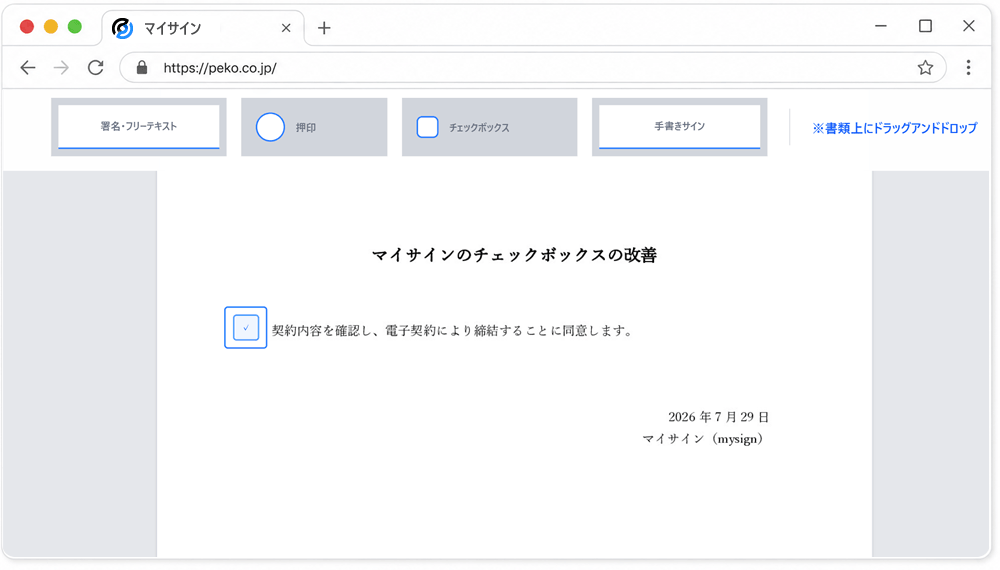Click the green maximize dot
This screenshot has height=570, width=1000.
pyautogui.click(x=75, y=27)
